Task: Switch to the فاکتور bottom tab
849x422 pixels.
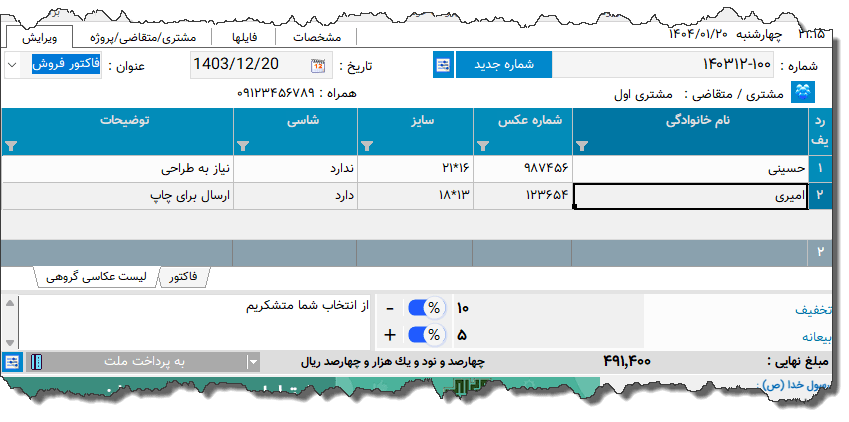Action: 182,277
